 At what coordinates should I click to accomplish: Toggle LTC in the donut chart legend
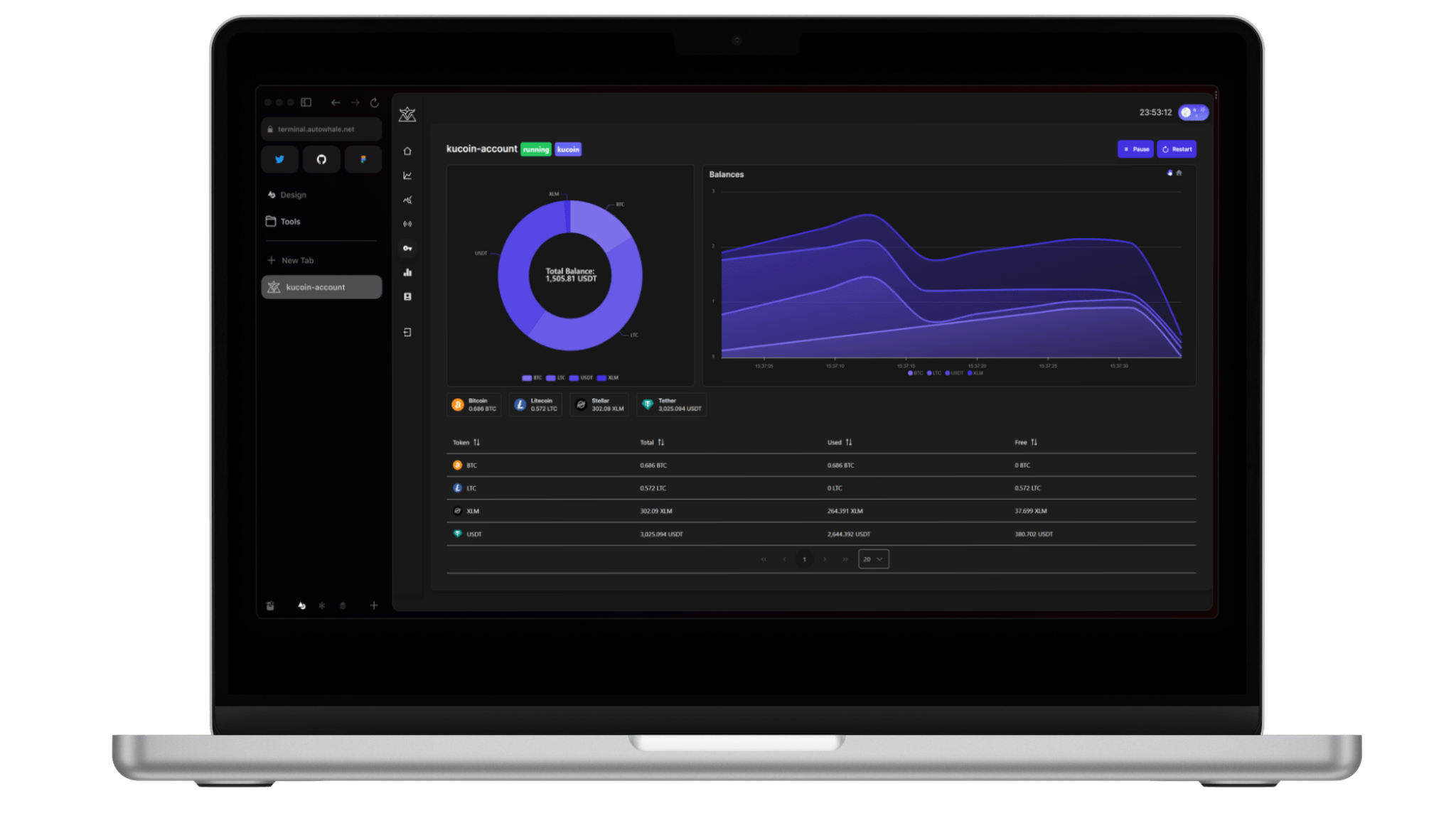[555, 378]
